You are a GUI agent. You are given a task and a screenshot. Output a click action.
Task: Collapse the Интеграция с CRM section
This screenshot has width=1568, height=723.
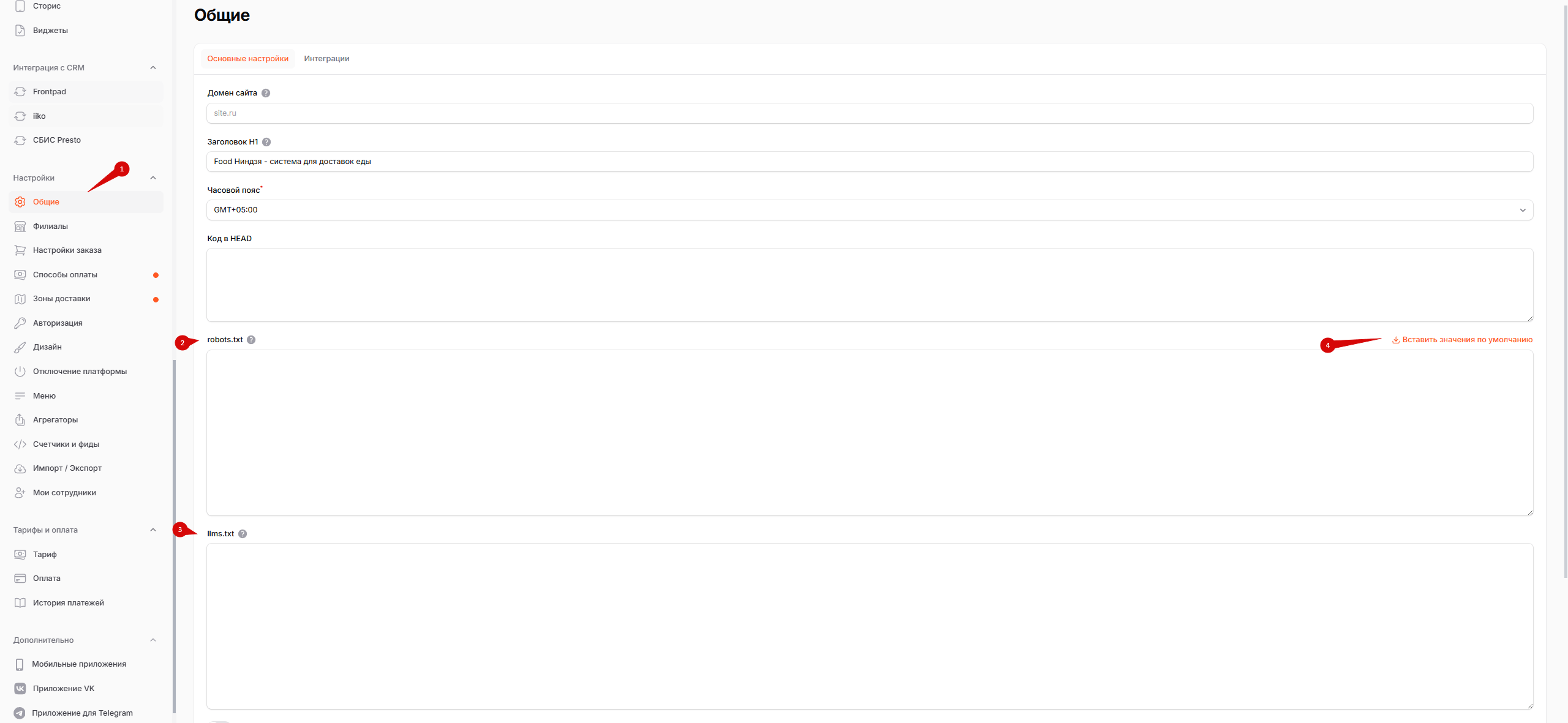153,68
